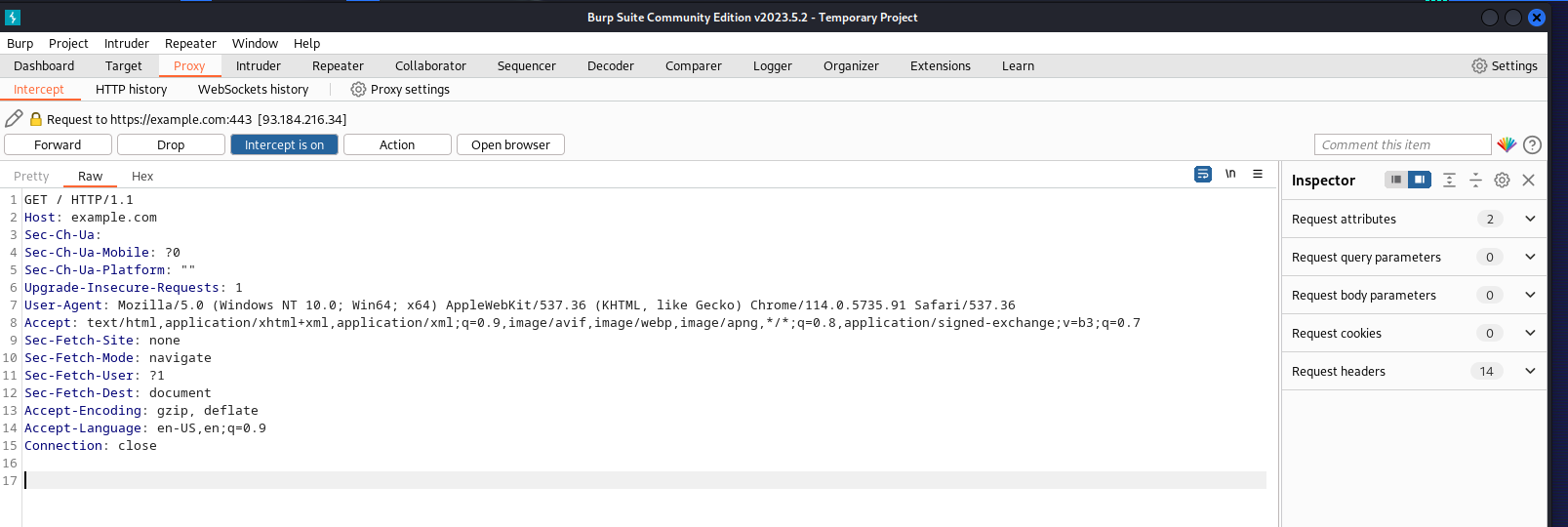Switch editor to Hex view
The image size is (1568, 527).
click(x=142, y=176)
